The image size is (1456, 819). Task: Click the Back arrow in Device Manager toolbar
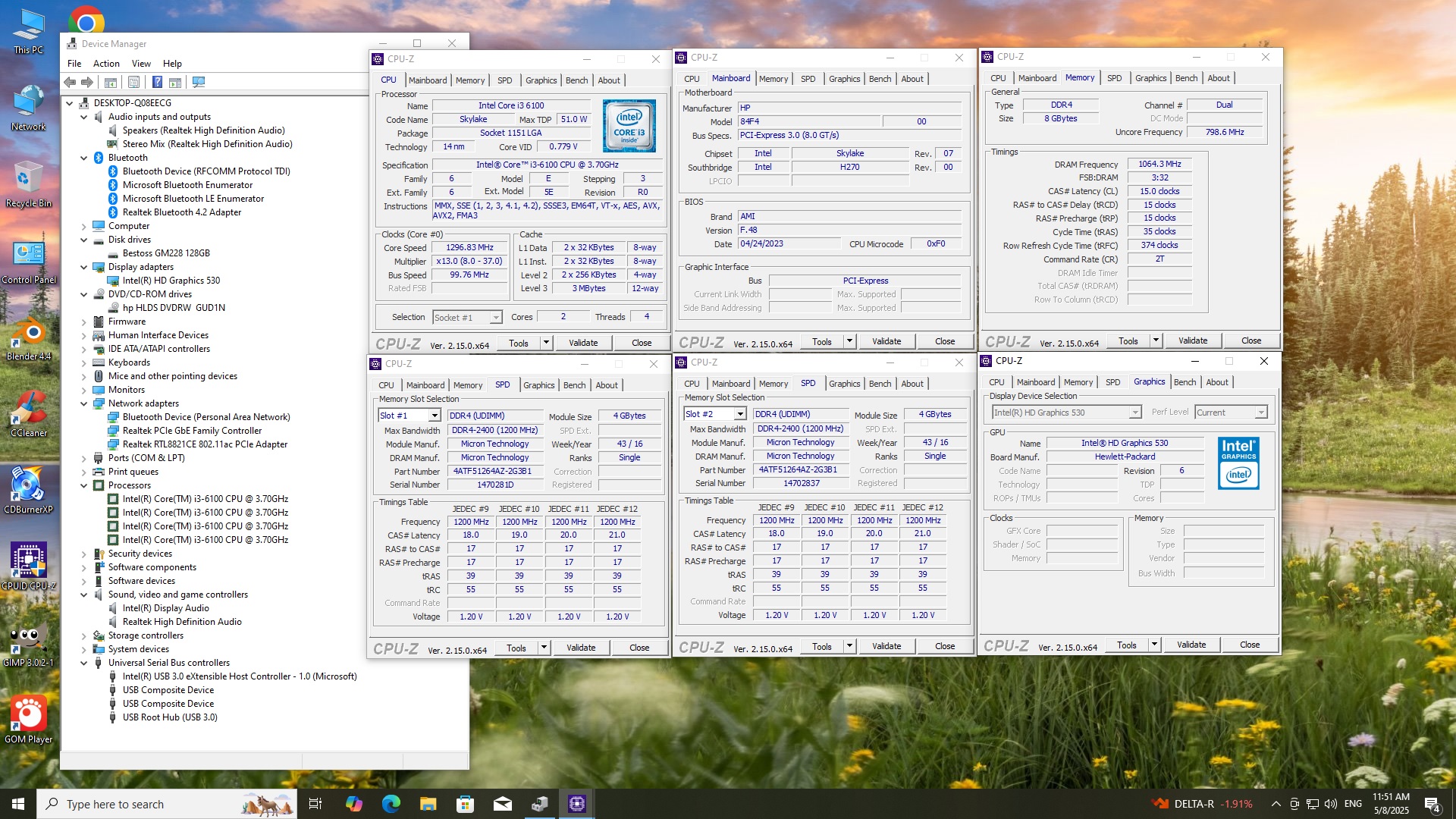(x=70, y=82)
